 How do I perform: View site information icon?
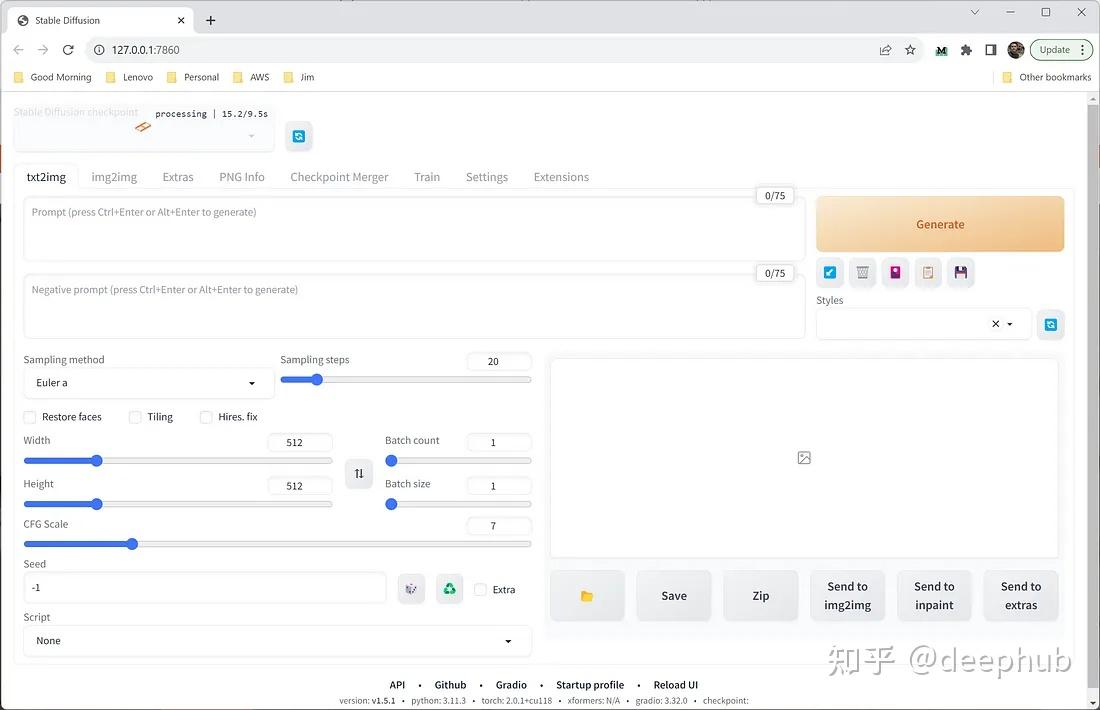pos(99,50)
